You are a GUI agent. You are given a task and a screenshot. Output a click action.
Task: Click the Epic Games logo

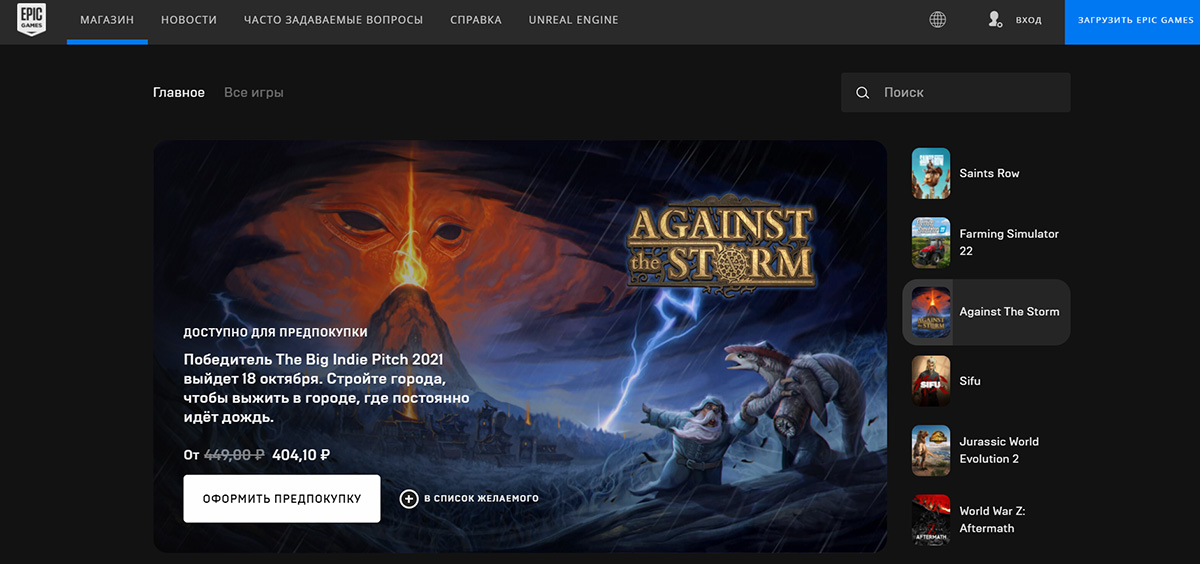[x=32, y=20]
